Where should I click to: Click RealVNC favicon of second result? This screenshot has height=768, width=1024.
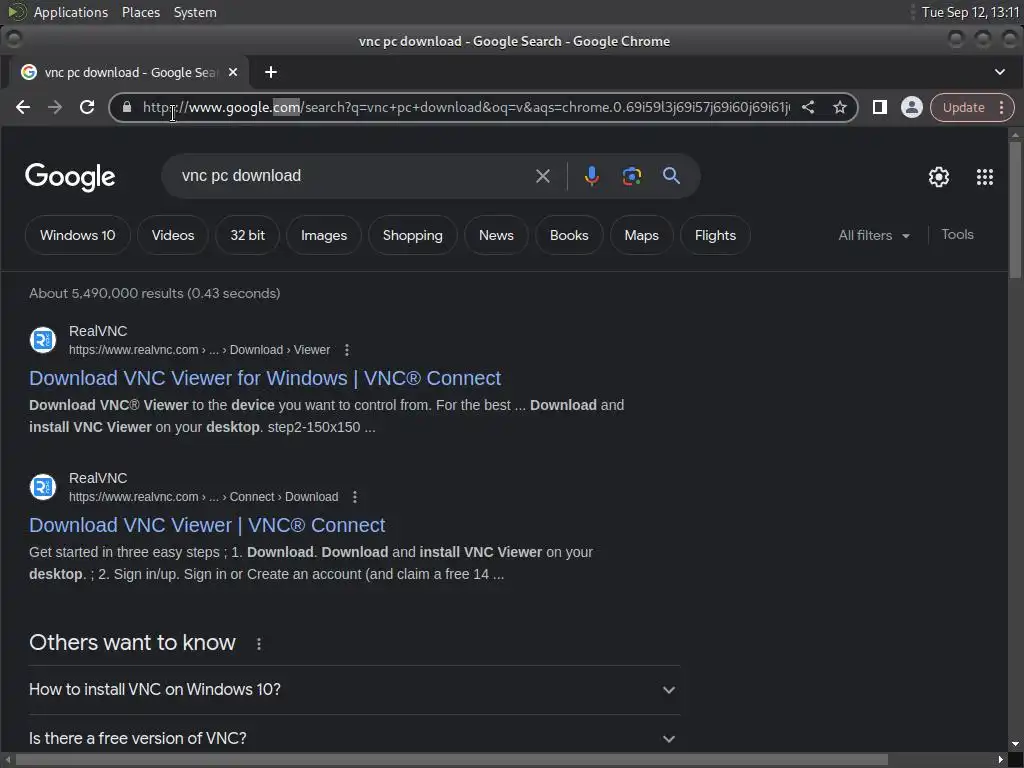pos(43,487)
